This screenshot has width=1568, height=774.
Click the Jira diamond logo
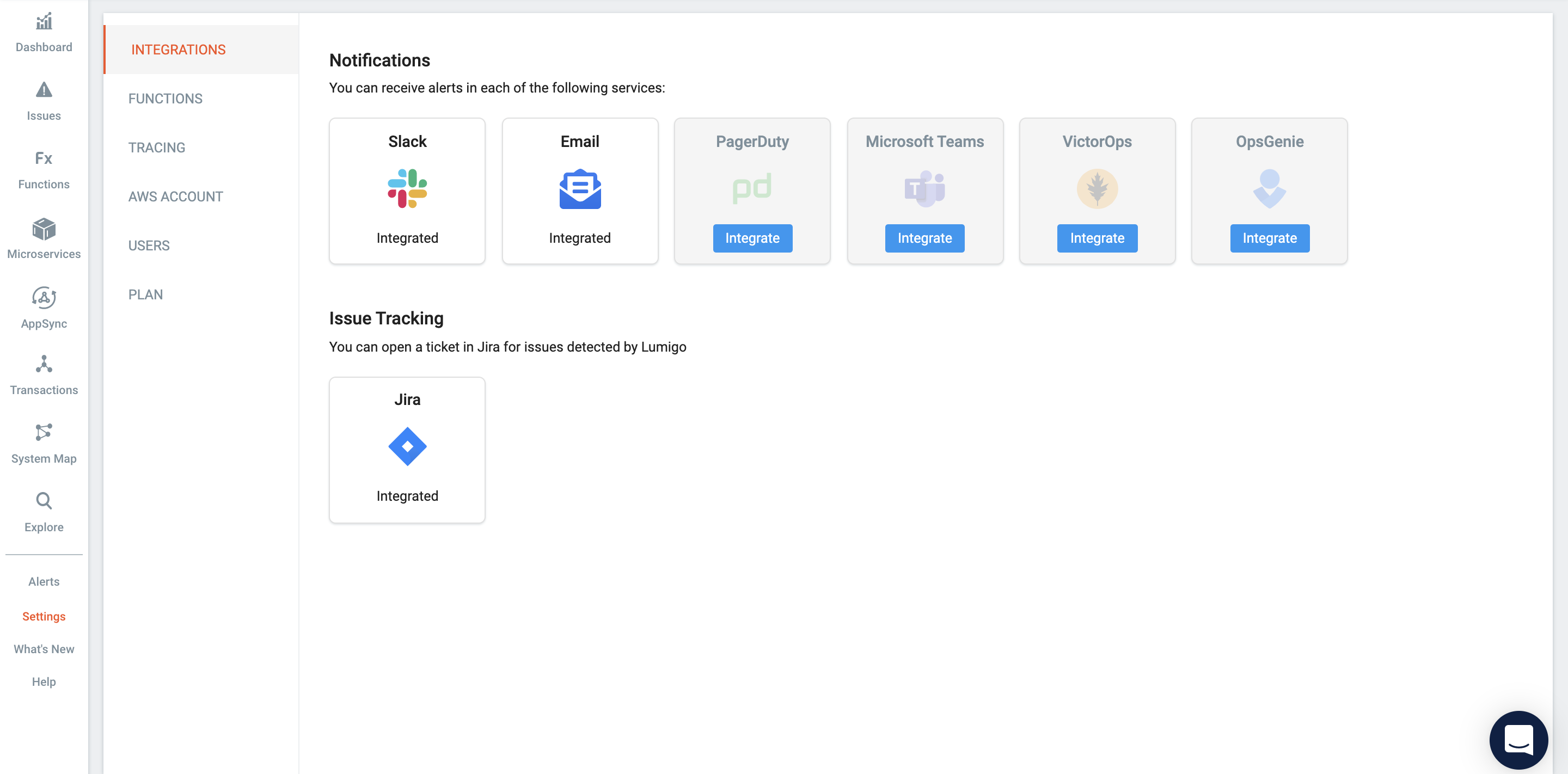coord(407,447)
